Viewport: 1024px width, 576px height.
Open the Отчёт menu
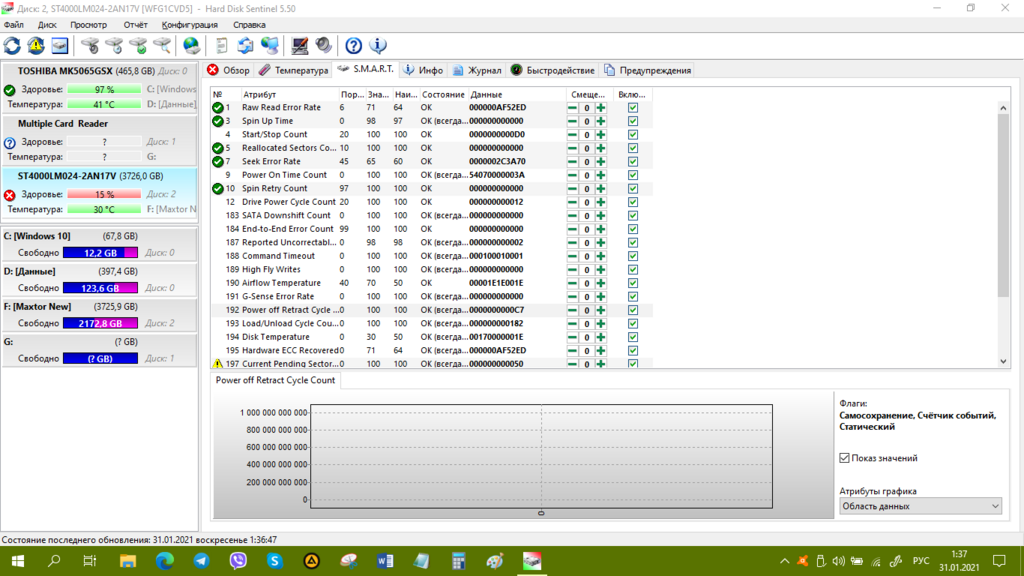135,25
